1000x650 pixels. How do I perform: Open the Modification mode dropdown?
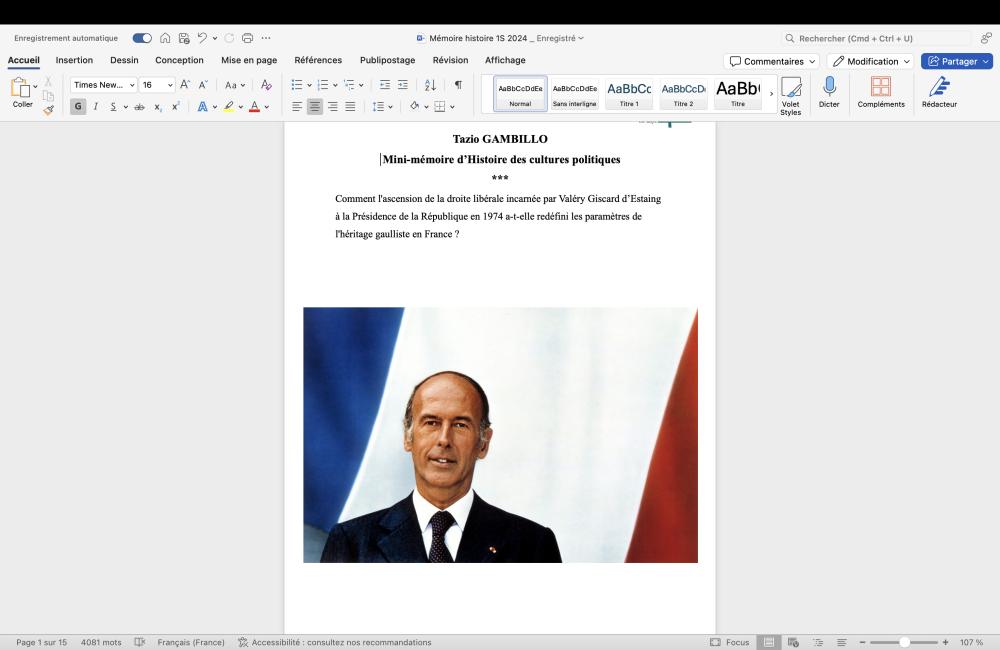tap(870, 61)
